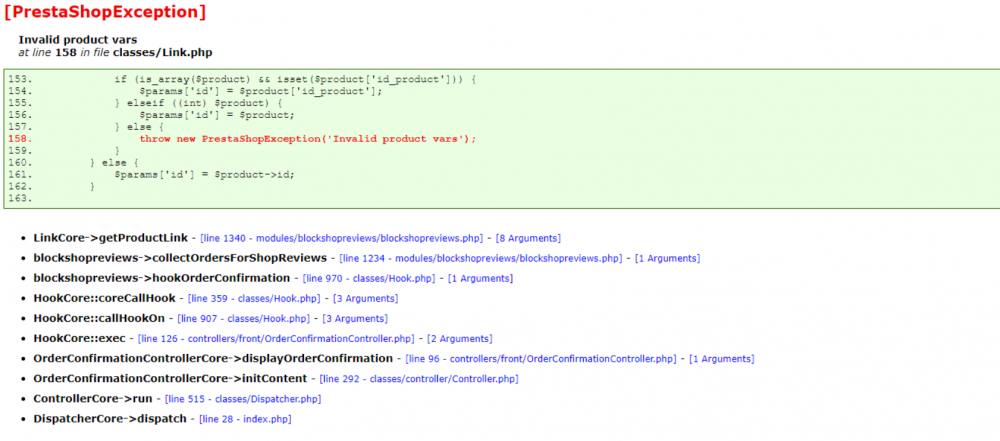Click OrderConfirmationControllerCore->displayOrderConfirmation text
This screenshot has width=1000, height=441.
(213, 359)
